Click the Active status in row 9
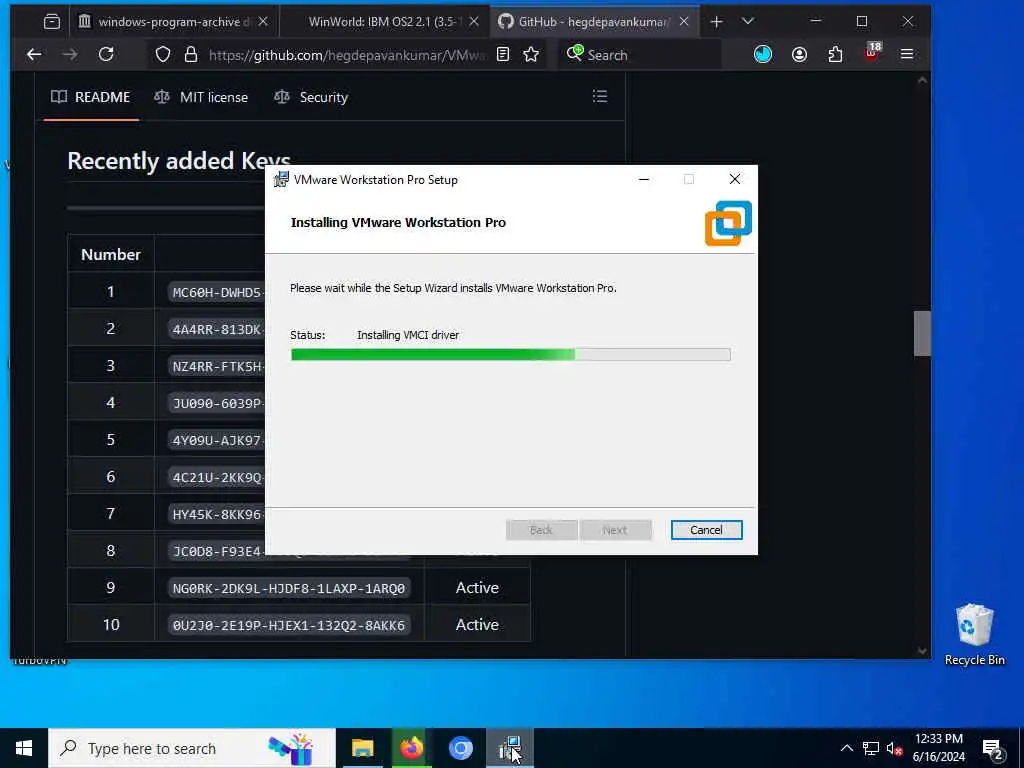The height and width of the screenshot is (768, 1024). [477, 588]
